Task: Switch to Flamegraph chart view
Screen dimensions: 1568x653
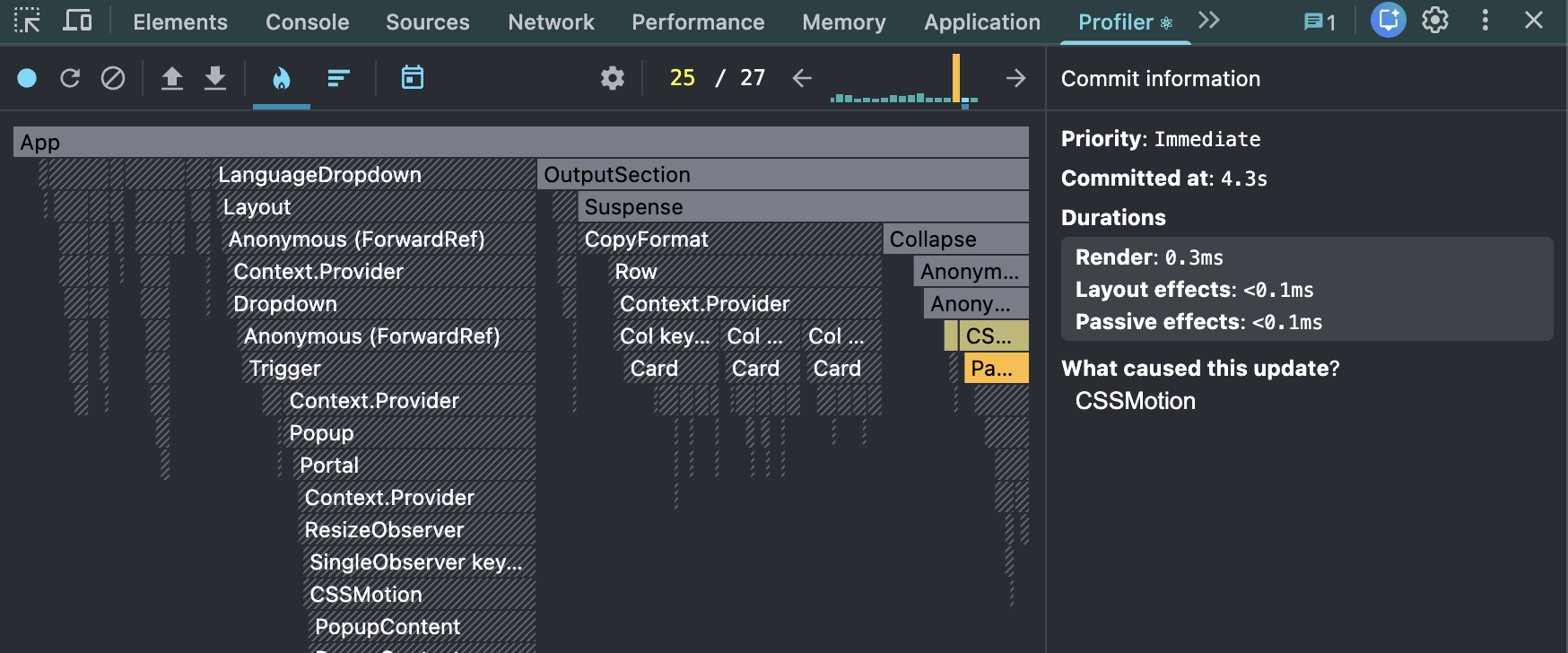Action: [x=282, y=79]
